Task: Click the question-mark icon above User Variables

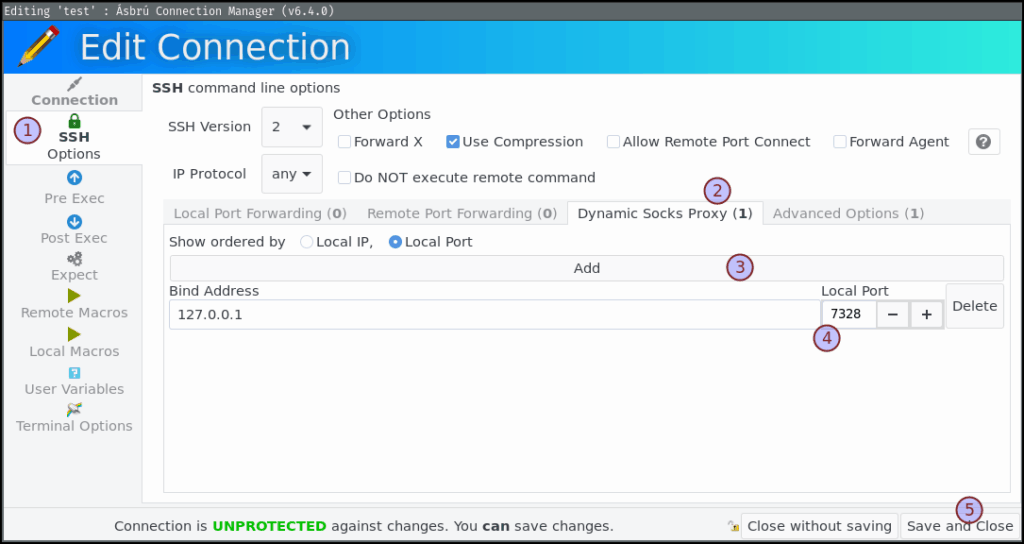Action: (x=74, y=373)
